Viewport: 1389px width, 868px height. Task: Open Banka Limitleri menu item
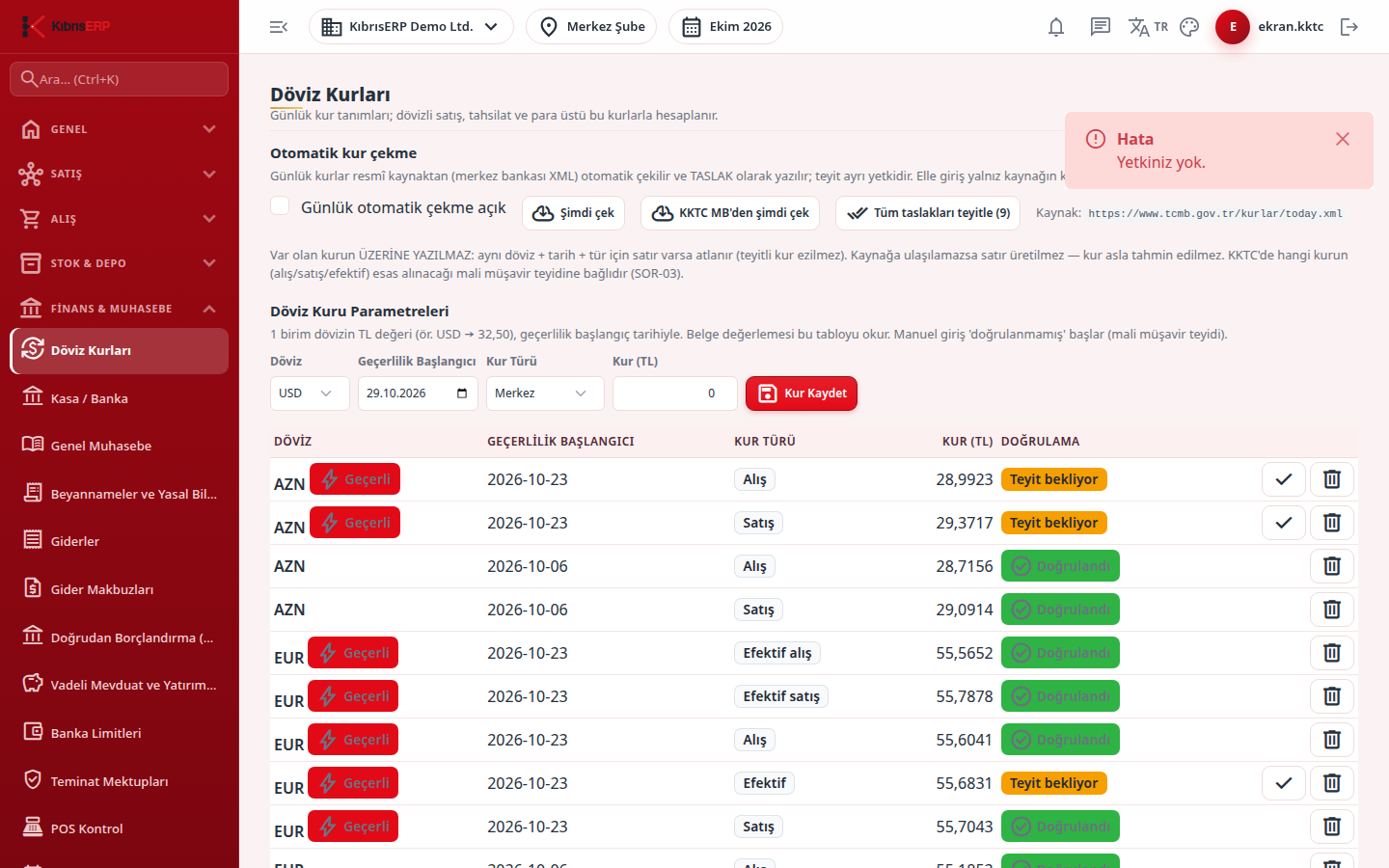coord(120,733)
